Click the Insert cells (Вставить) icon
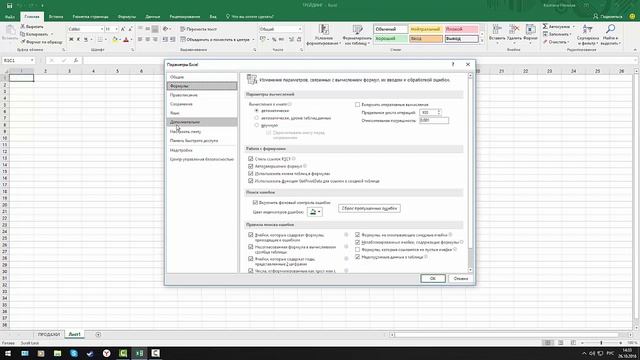This screenshot has height=360, width=640. pyautogui.click(x=497, y=29)
